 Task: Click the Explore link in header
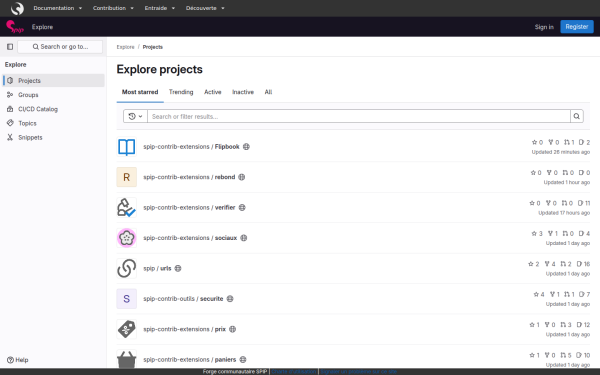point(42,27)
